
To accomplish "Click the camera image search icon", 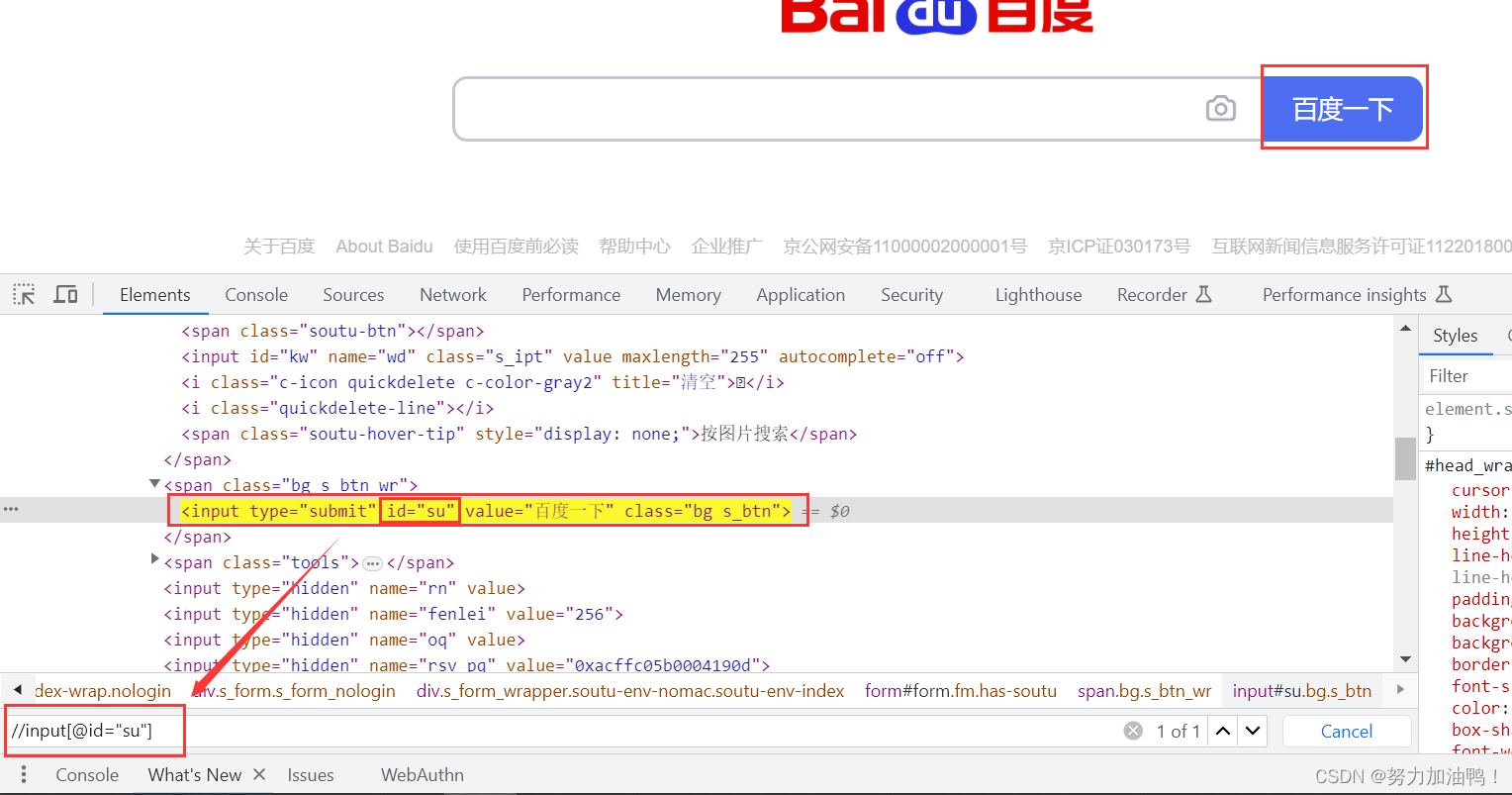I will click(x=1221, y=109).
